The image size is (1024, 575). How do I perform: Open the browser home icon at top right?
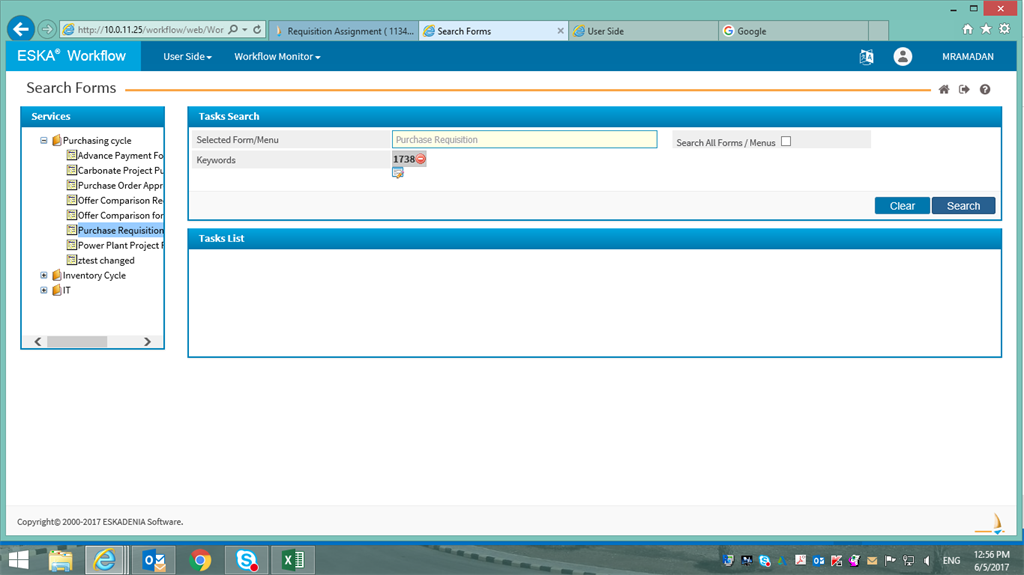coord(968,29)
